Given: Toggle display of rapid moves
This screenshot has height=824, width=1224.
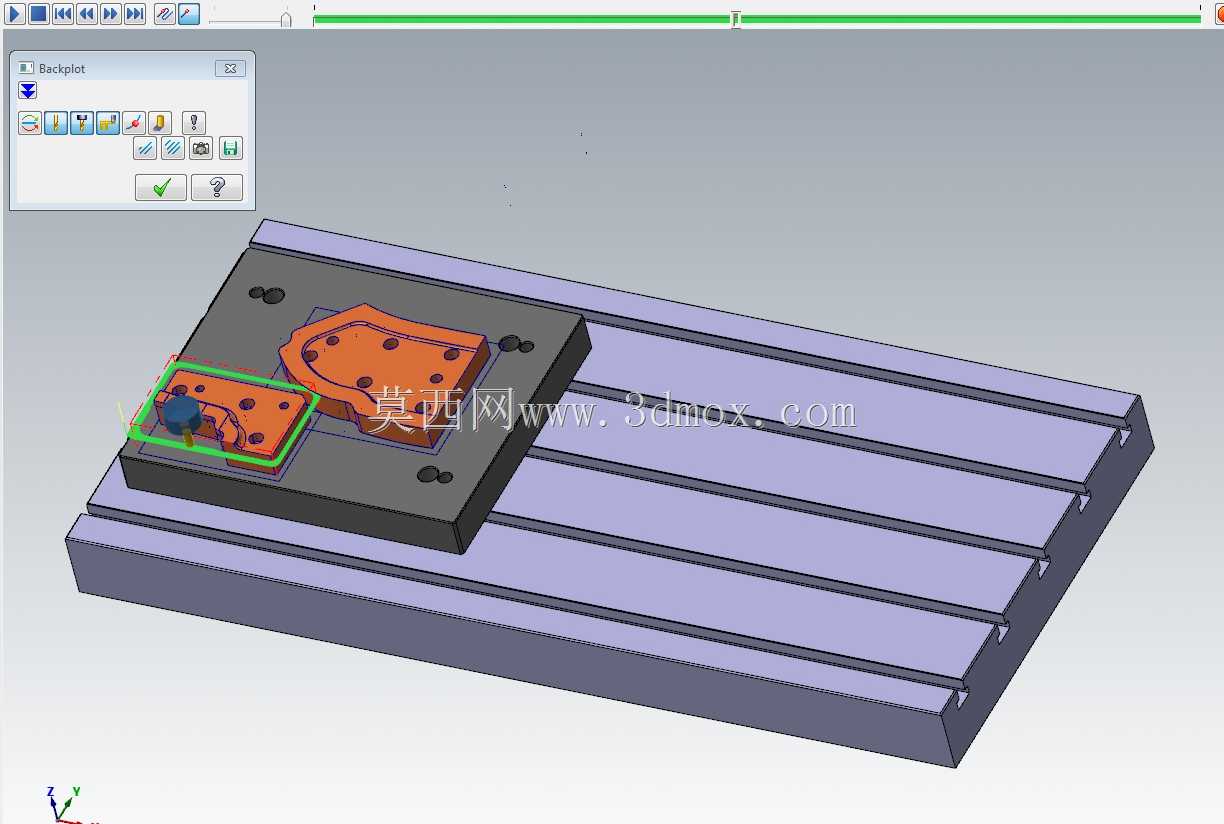Looking at the screenshot, I should pos(108,123).
